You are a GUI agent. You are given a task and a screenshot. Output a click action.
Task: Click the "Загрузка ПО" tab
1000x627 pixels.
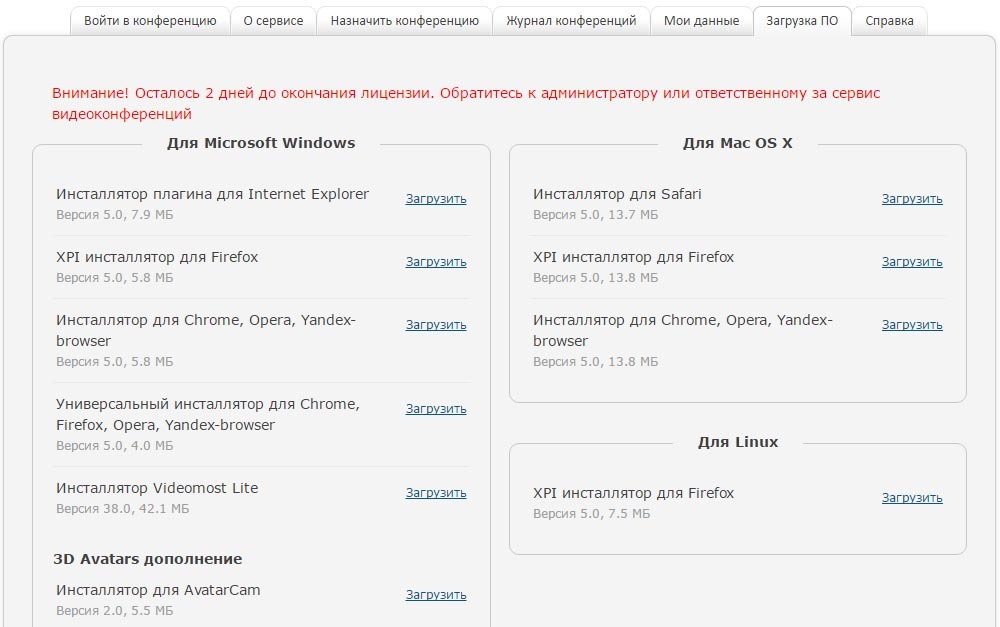[x=802, y=21]
